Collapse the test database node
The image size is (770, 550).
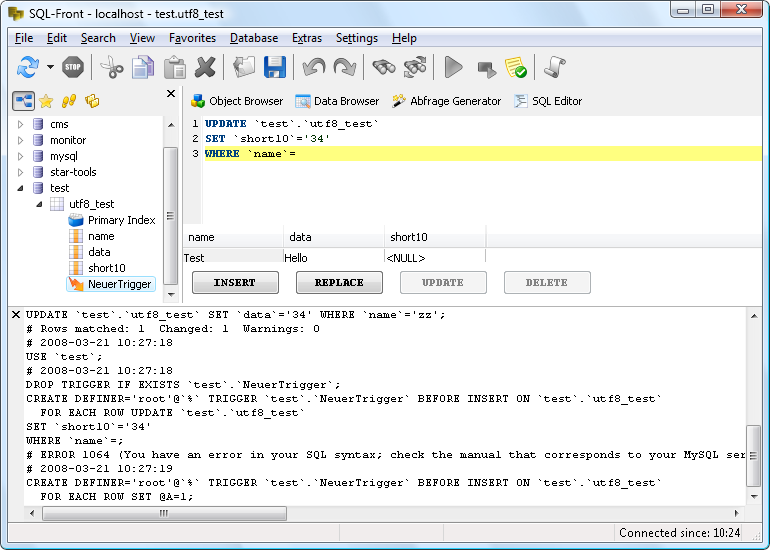click(21, 188)
